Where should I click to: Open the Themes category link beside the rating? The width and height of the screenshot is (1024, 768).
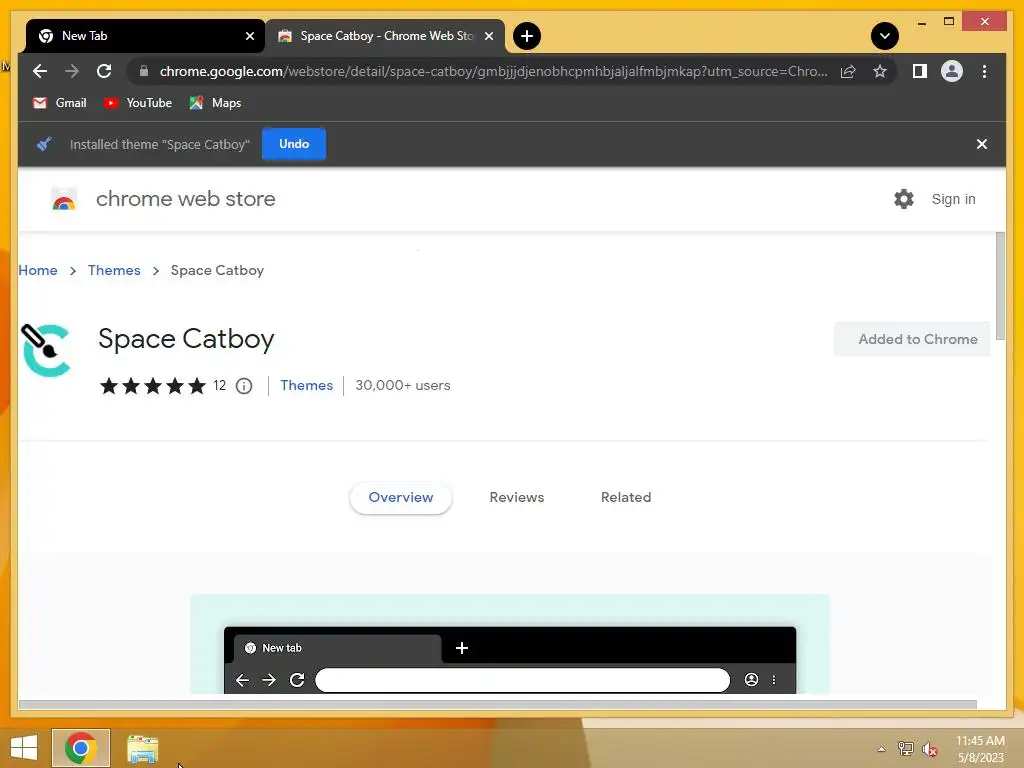pos(306,385)
